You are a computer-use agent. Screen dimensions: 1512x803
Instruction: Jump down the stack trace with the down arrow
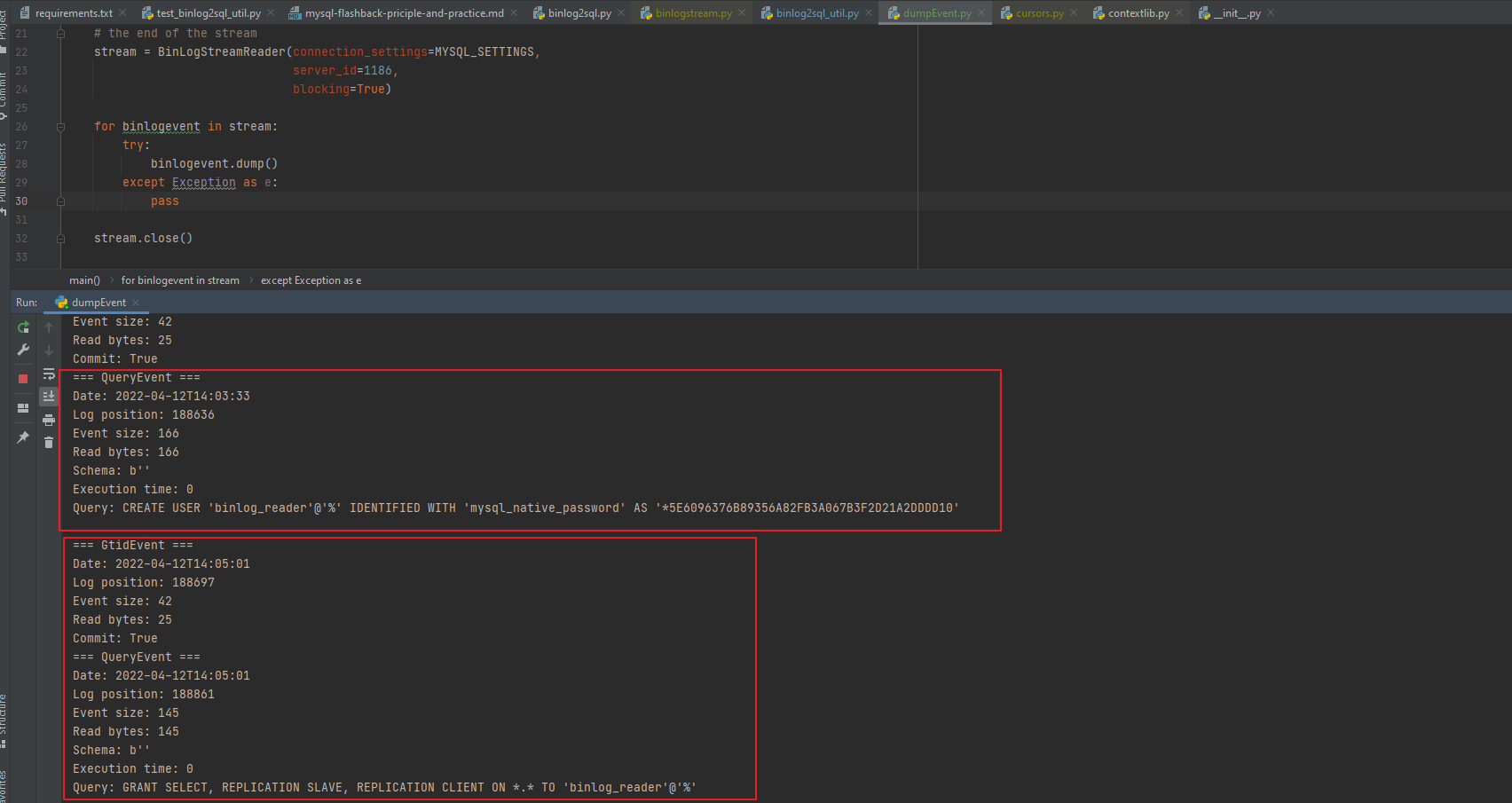coord(49,350)
